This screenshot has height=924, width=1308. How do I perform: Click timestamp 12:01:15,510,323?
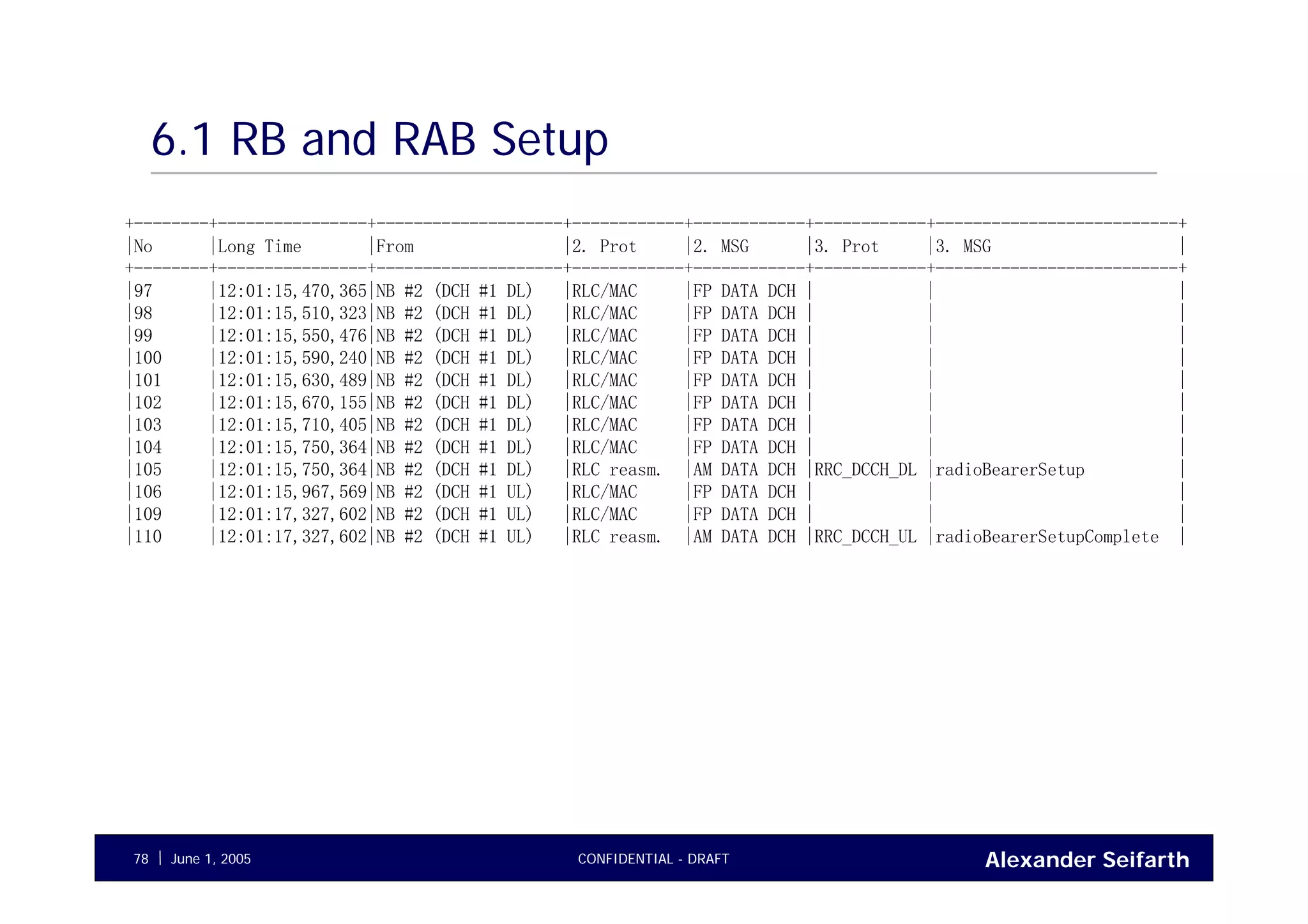[x=293, y=314]
